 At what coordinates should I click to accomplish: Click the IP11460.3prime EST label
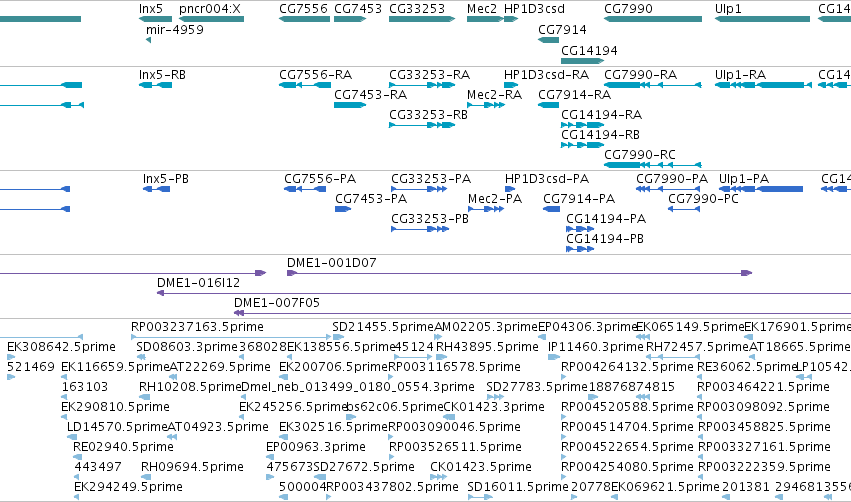tap(596, 347)
